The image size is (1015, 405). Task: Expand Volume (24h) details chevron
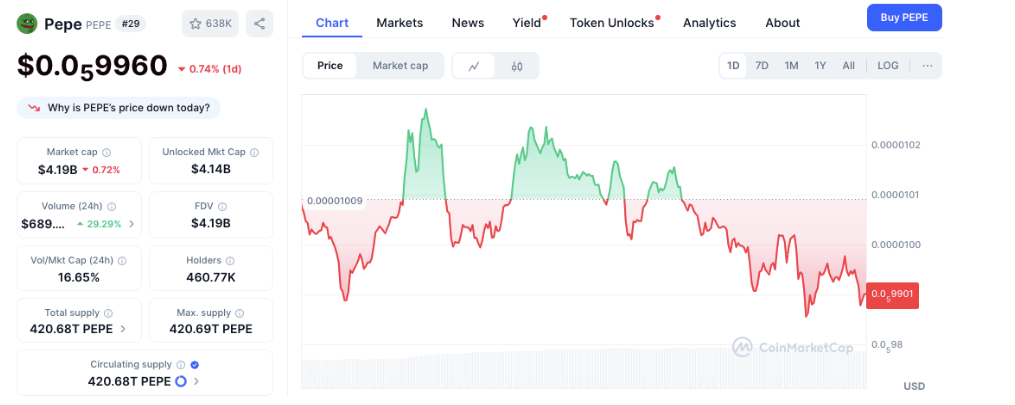[131, 224]
